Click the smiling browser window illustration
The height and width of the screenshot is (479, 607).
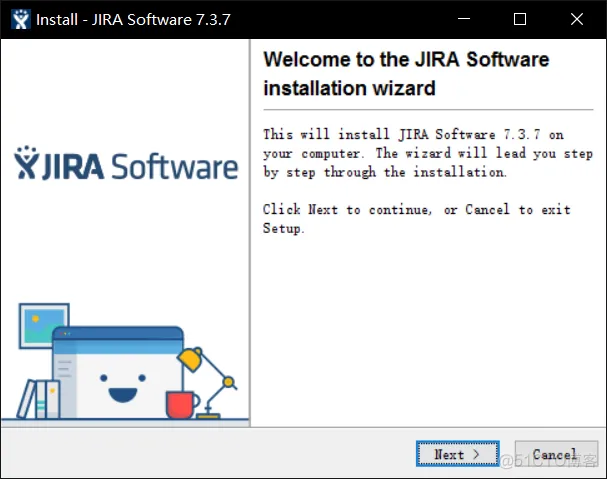click(x=118, y=373)
